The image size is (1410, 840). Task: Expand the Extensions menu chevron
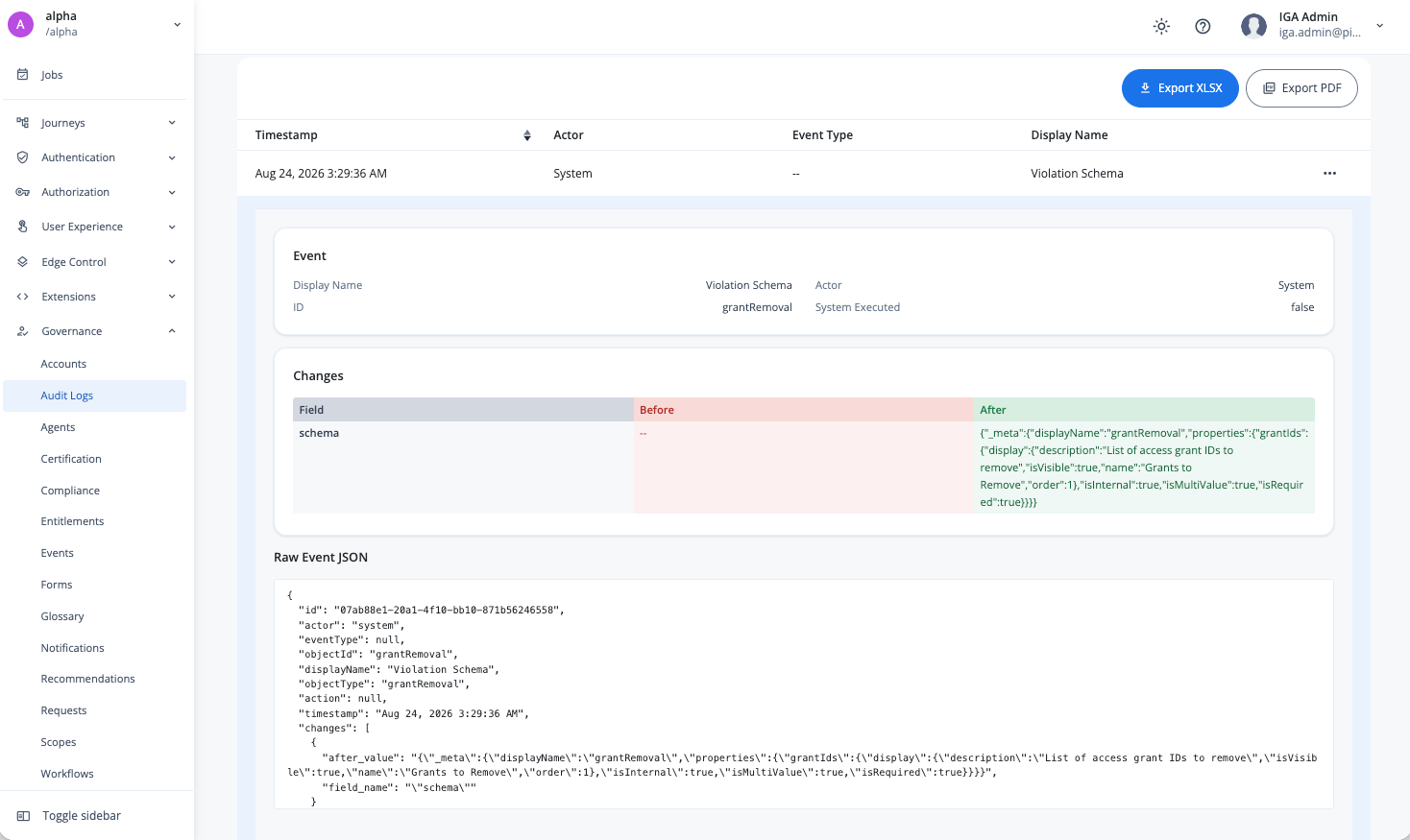point(172,297)
